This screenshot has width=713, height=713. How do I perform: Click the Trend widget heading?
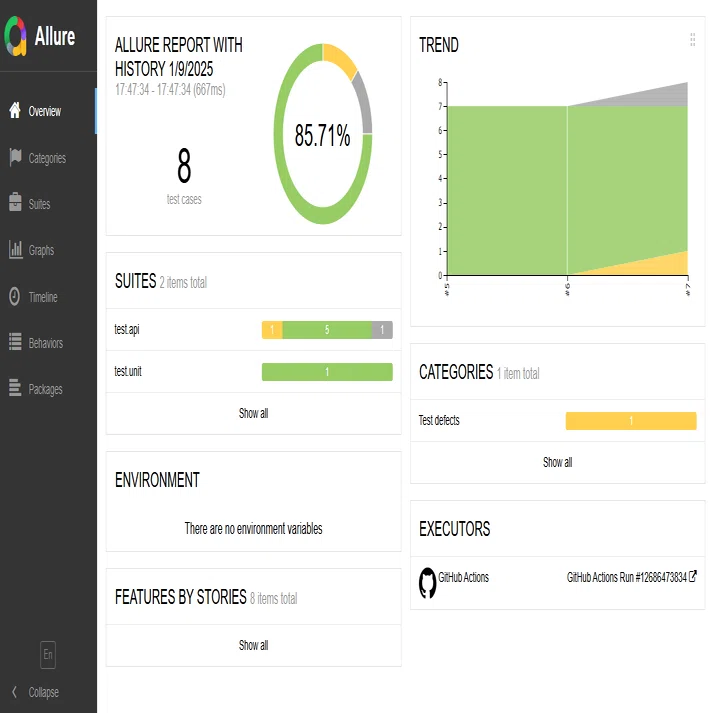pos(439,45)
